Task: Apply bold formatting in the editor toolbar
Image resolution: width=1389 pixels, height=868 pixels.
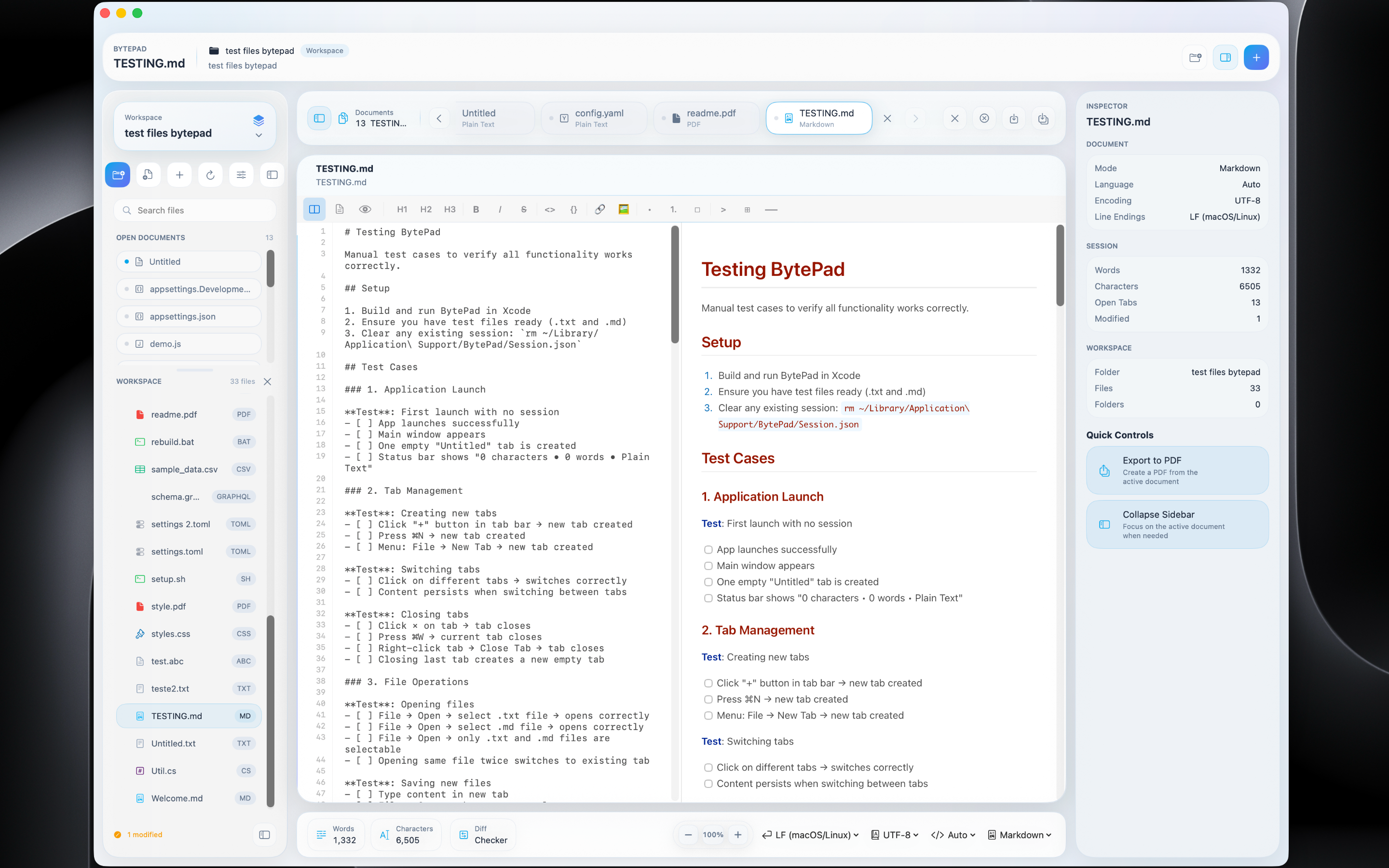Action: [476, 209]
